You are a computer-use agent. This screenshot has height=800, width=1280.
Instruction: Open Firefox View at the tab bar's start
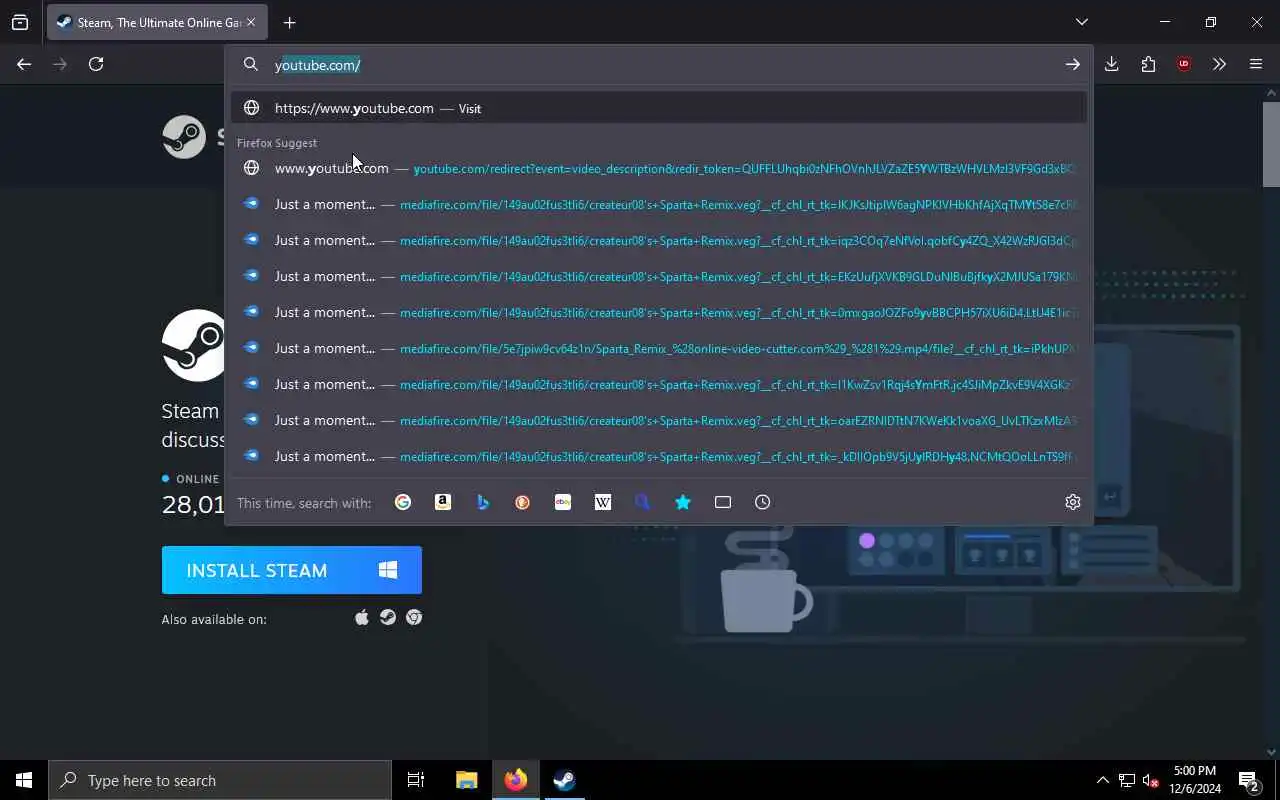pos(20,22)
